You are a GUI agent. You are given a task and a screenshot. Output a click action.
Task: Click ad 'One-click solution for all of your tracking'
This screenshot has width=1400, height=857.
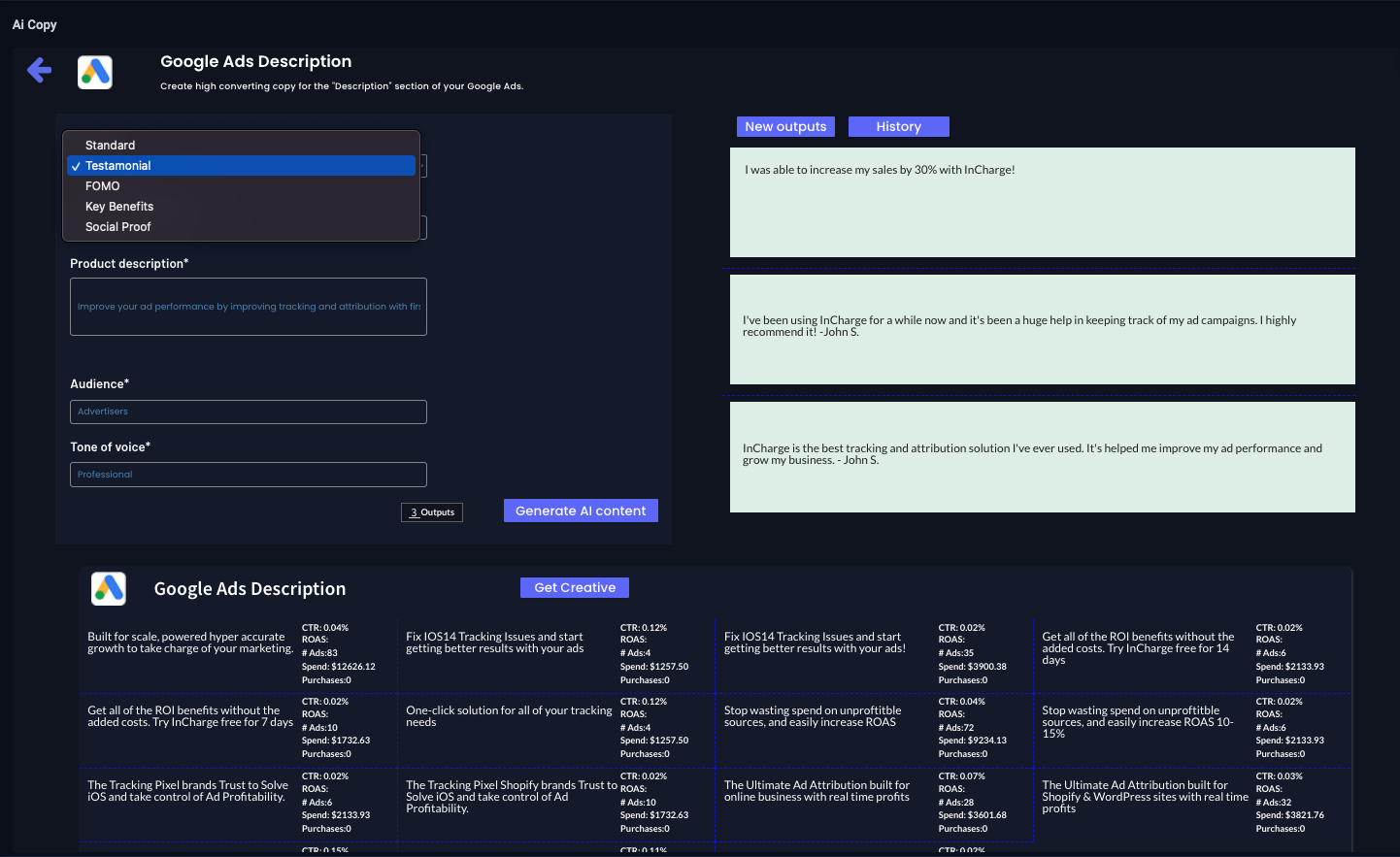pos(509,716)
